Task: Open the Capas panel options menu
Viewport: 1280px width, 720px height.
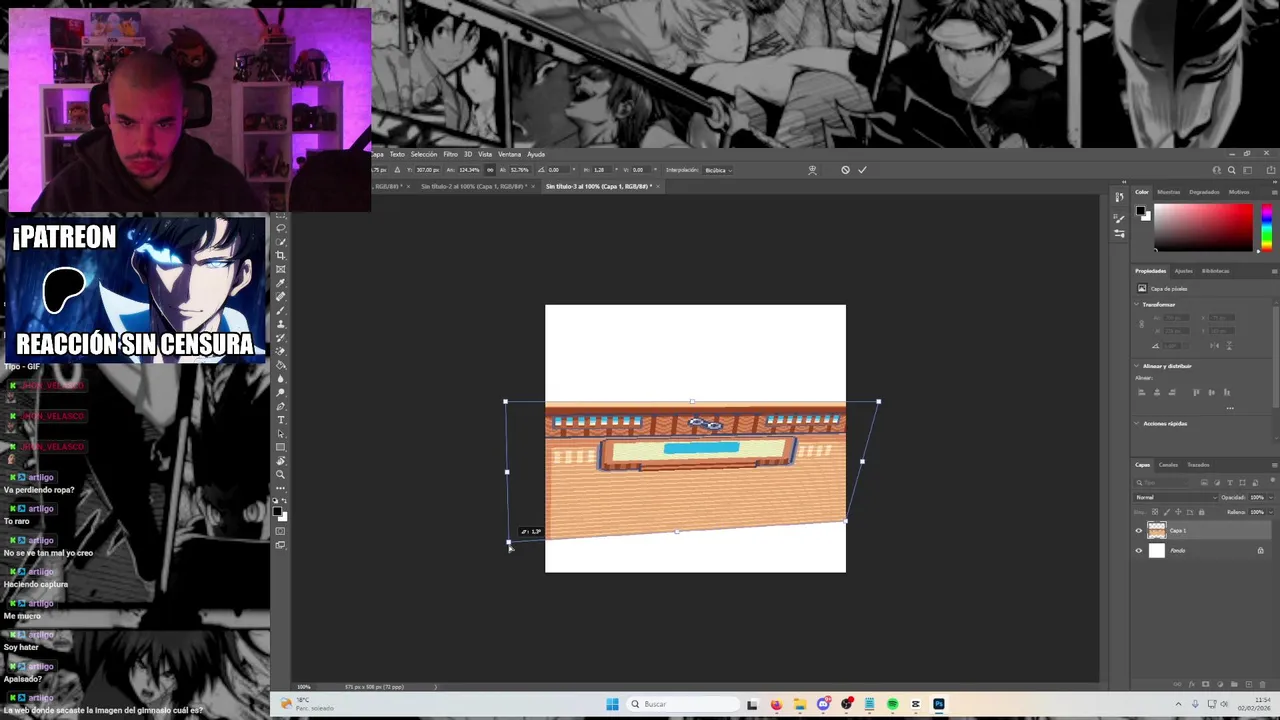Action: [1274, 465]
